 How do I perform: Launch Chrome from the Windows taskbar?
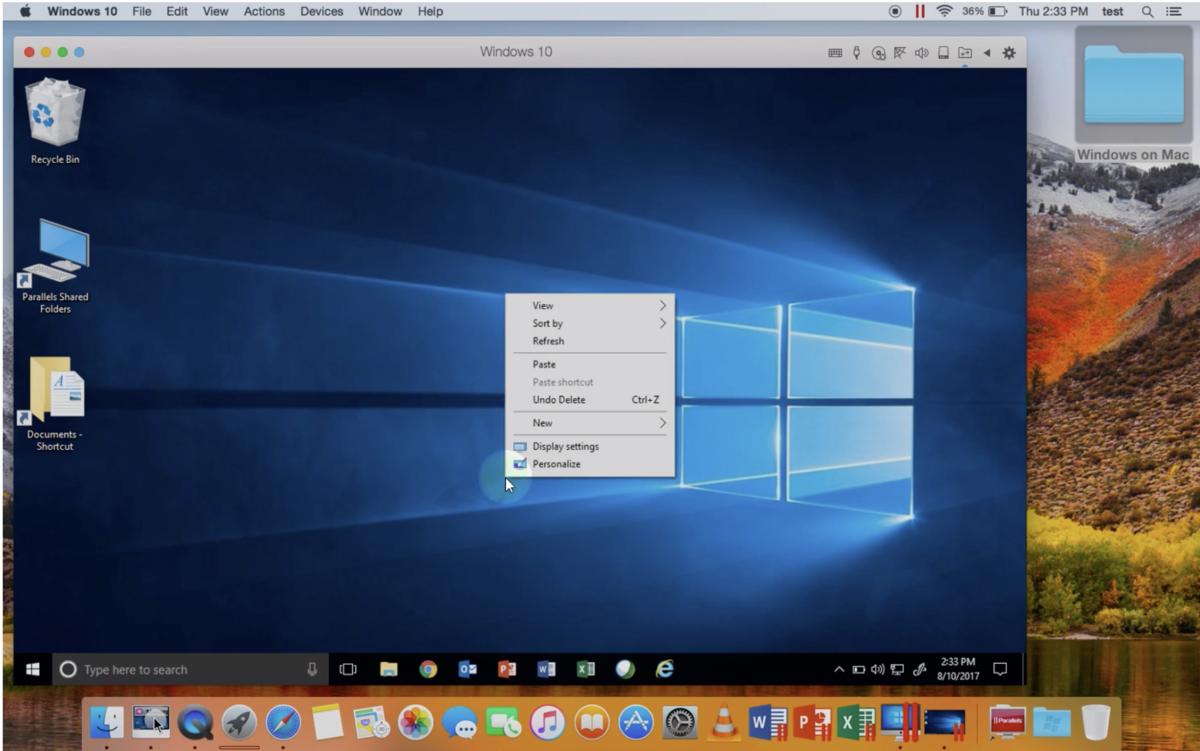point(428,669)
